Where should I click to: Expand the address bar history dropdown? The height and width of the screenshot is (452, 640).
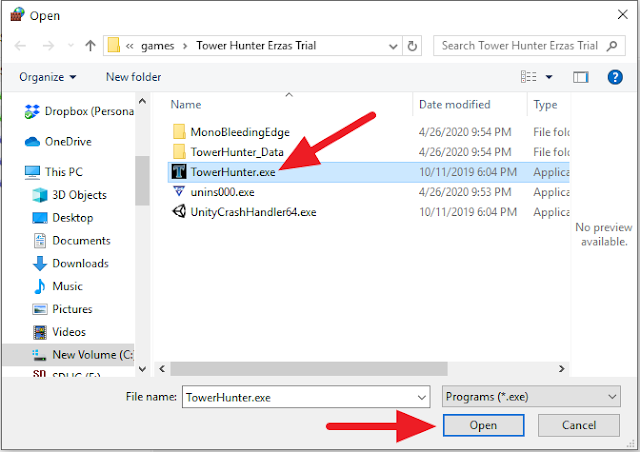point(393,46)
